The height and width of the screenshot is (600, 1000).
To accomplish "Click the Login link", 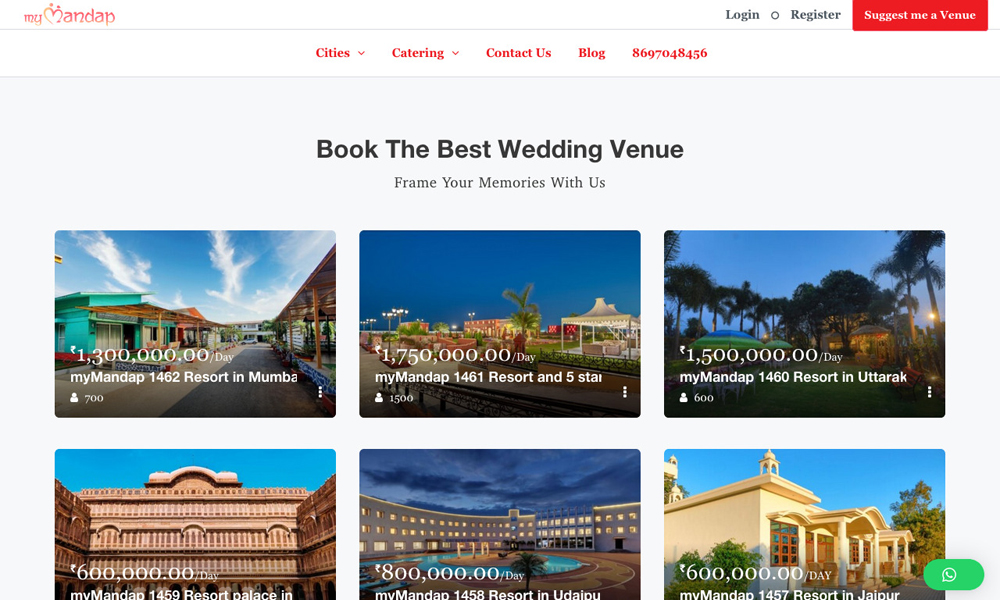I will click(x=742, y=15).
